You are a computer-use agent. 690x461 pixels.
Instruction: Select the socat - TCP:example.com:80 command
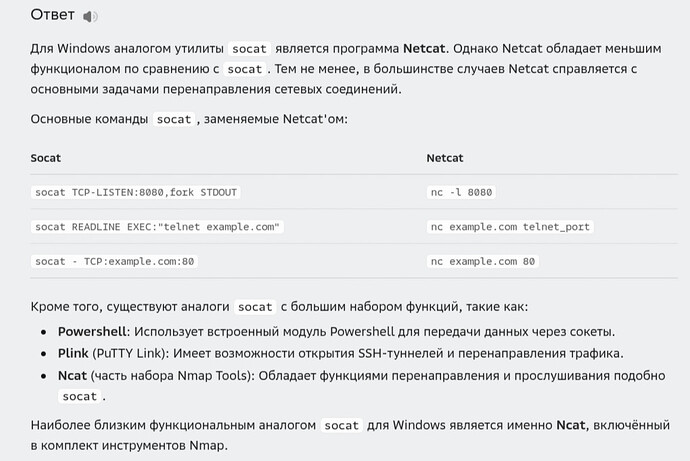click(x=115, y=262)
